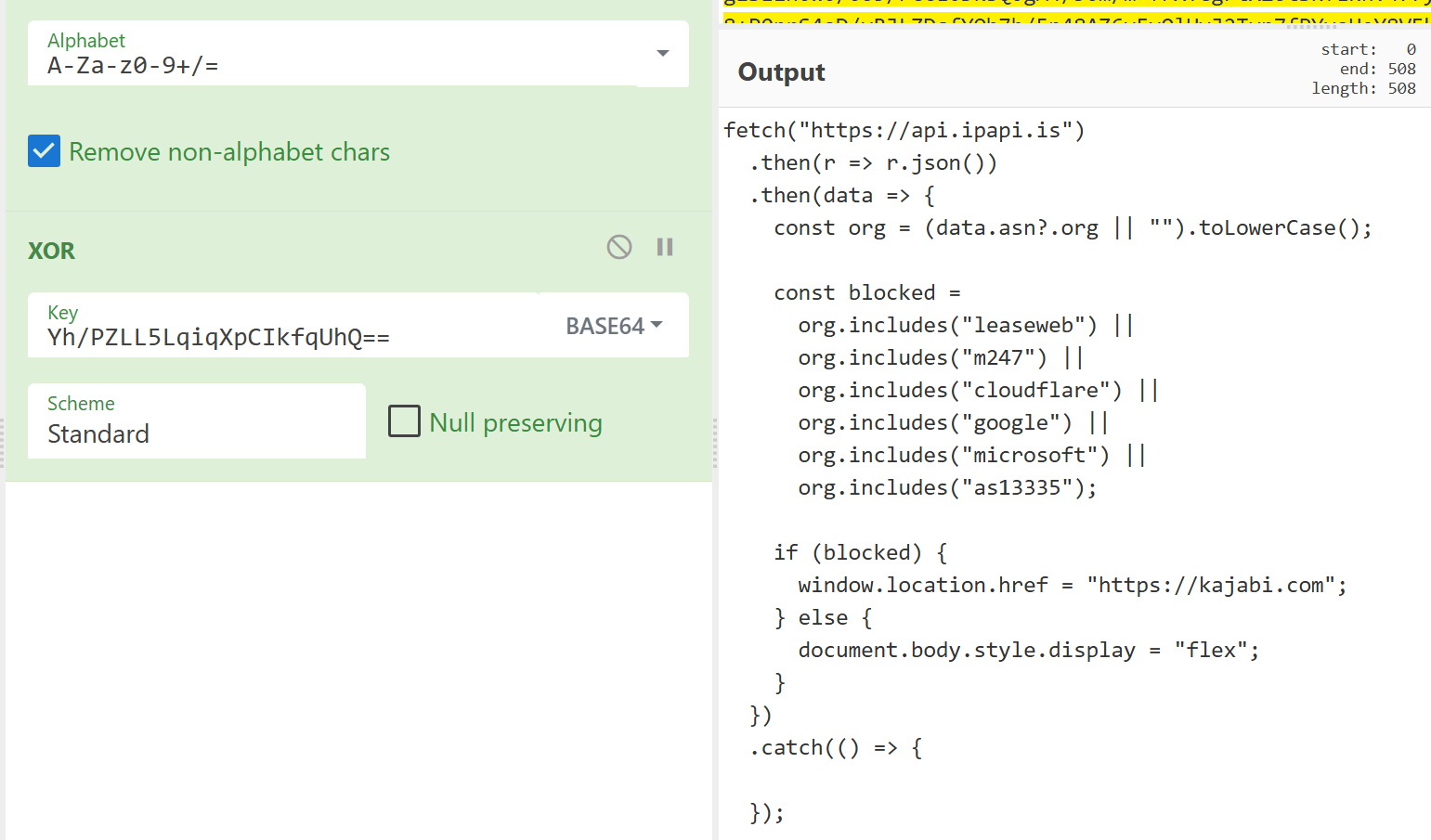Image resolution: width=1431 pixels, height=840 pixels.
Task: Click the XOR operation title
Action: (x=52, y=251)
